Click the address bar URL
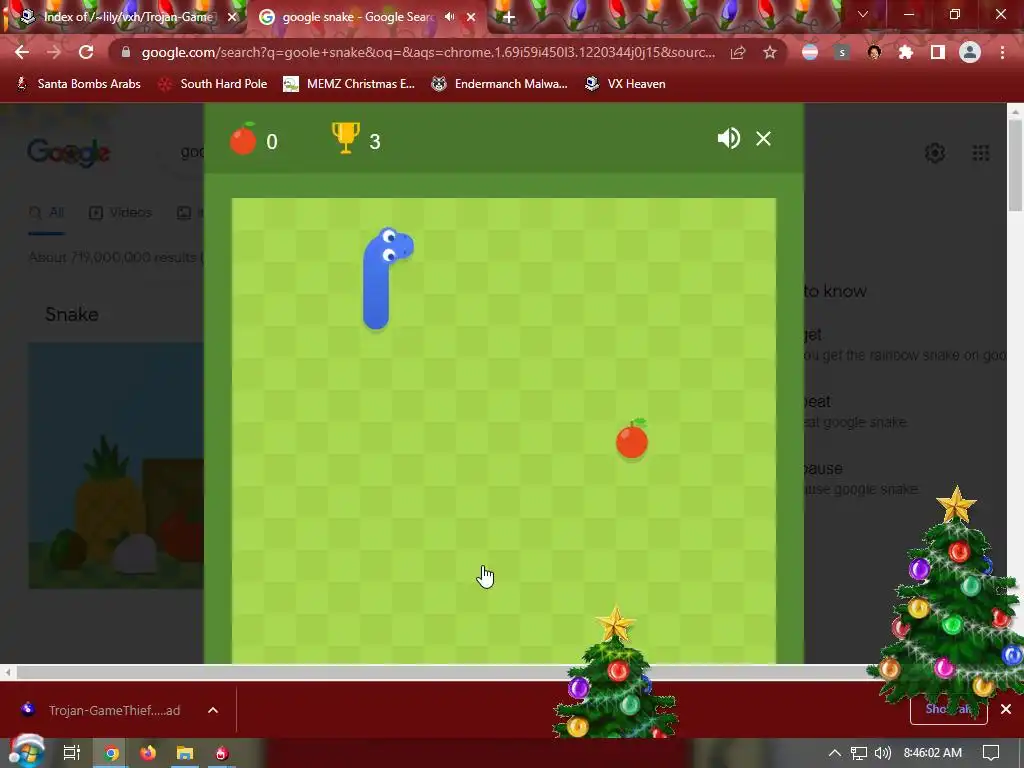 (428, 52)
